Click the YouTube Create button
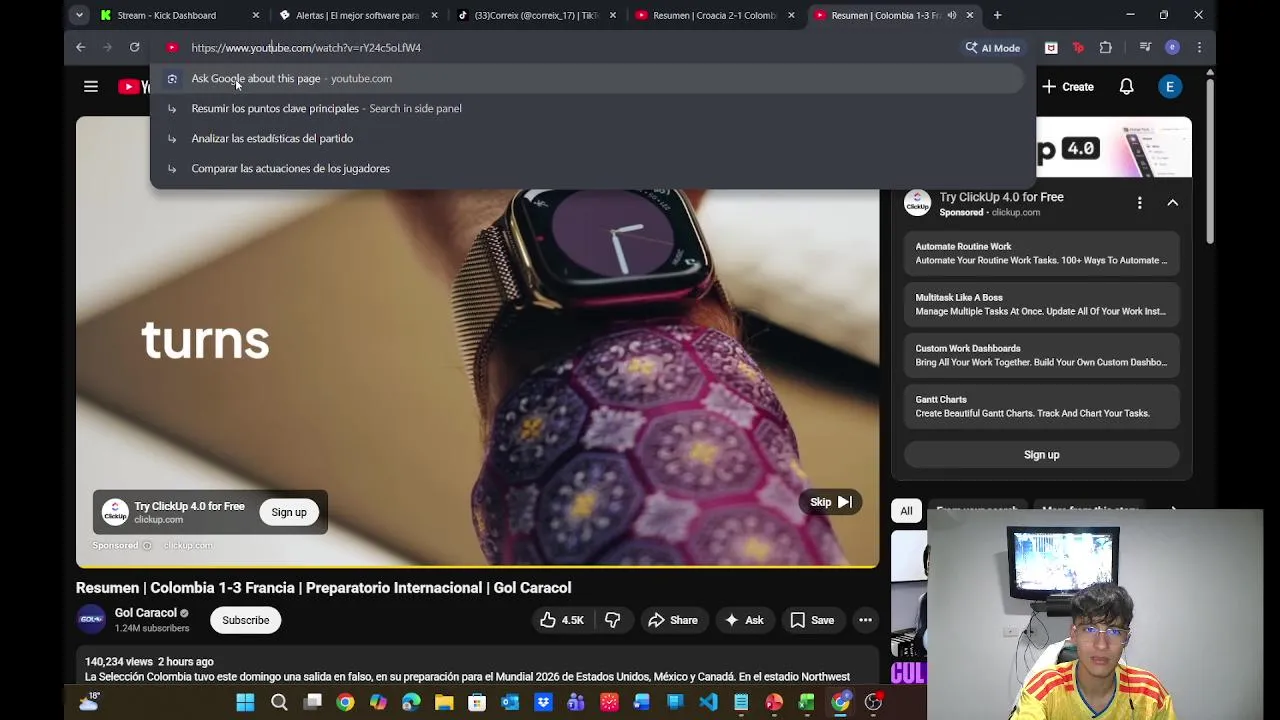The width and height of the screenshot is (1280, 720). (1067, 87)
